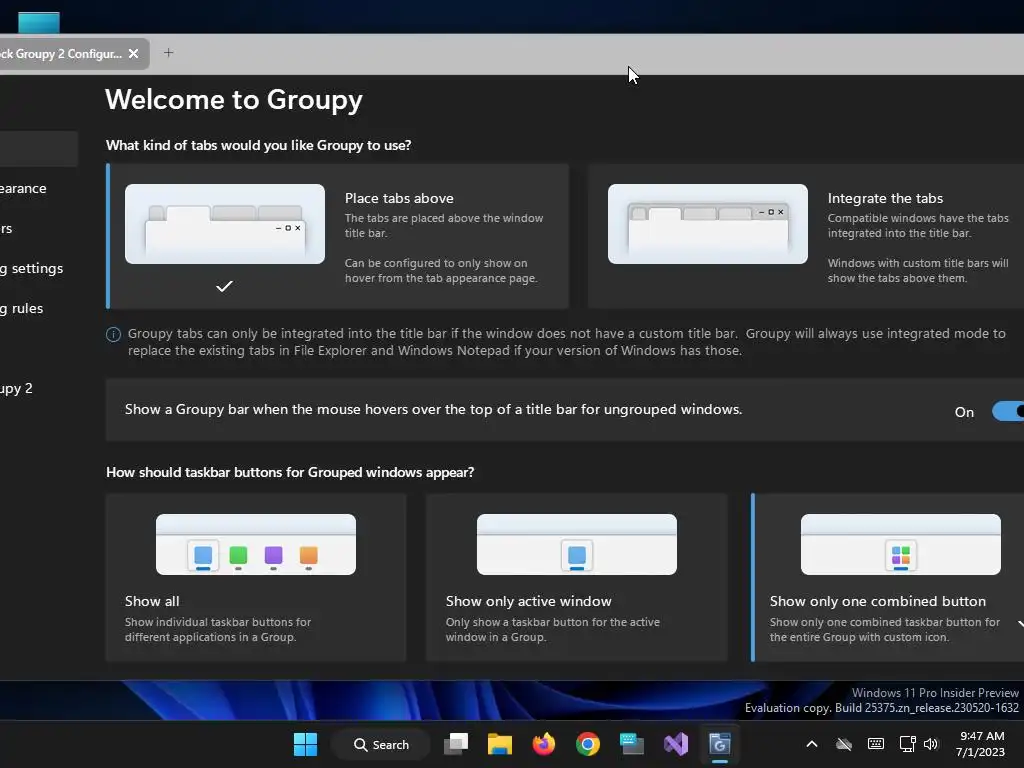
Task: Choose the Place tabs above option
Action: pos(338,236)
